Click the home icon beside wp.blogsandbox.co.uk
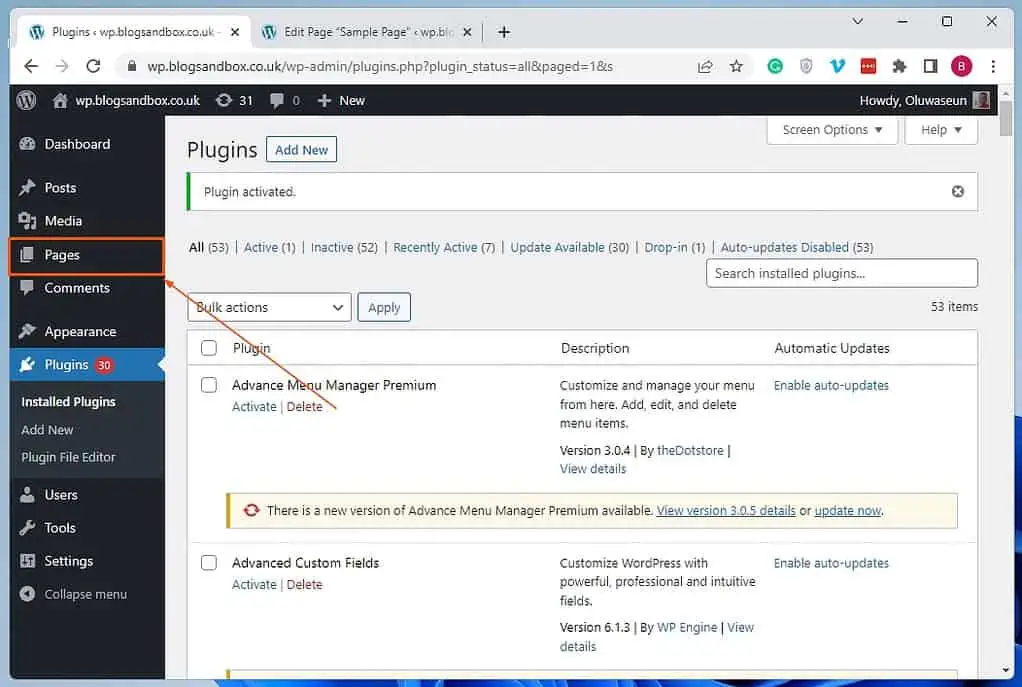 coord(60,100)
